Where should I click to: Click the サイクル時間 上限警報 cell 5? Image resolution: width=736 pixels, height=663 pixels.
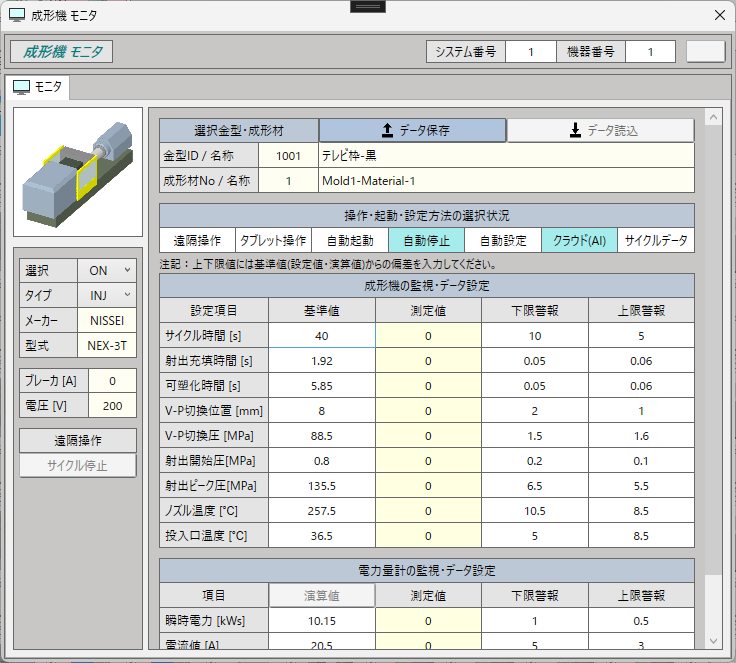point(641,336)
